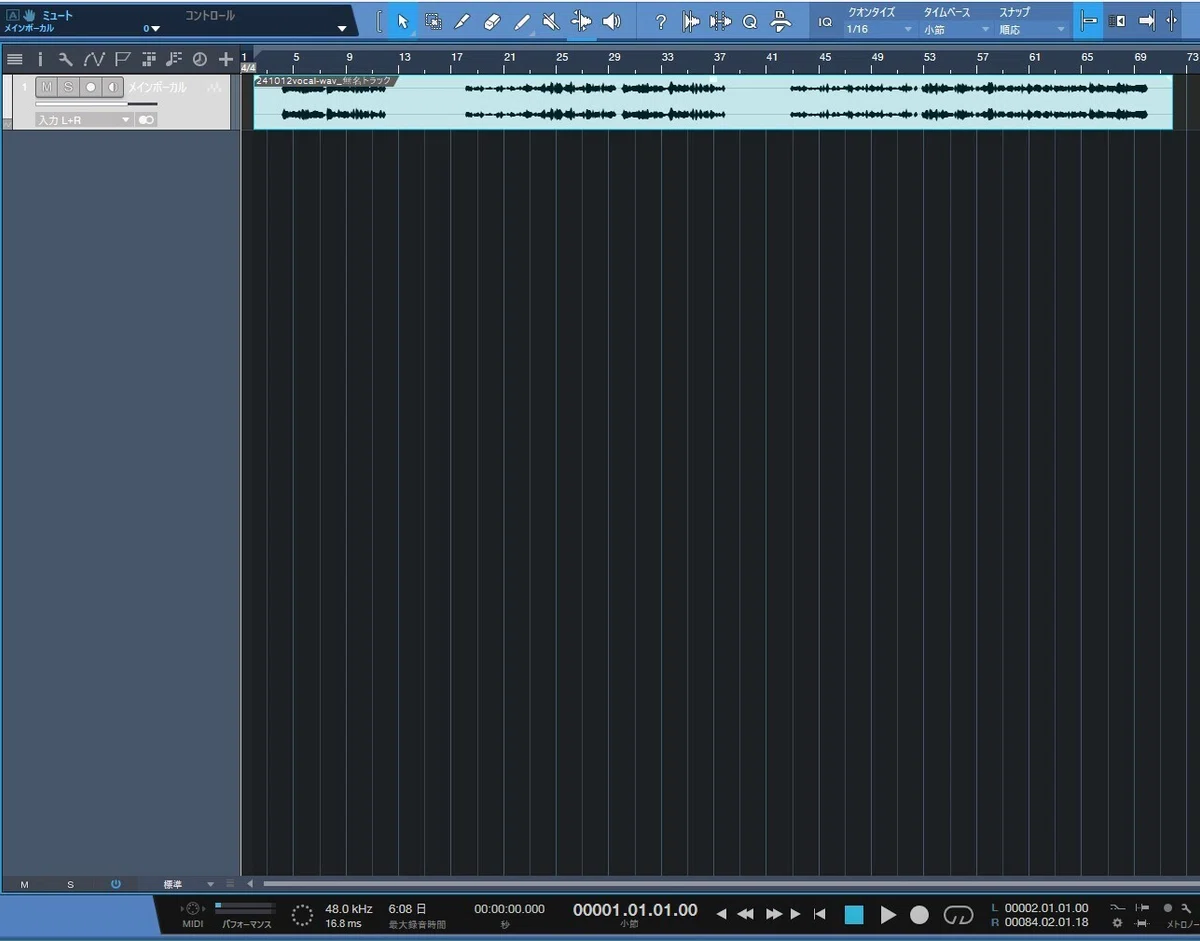1200x941 pixels.
Task: Open クオンタイズ 1/16 dropdown
Action: pos(880,29)
